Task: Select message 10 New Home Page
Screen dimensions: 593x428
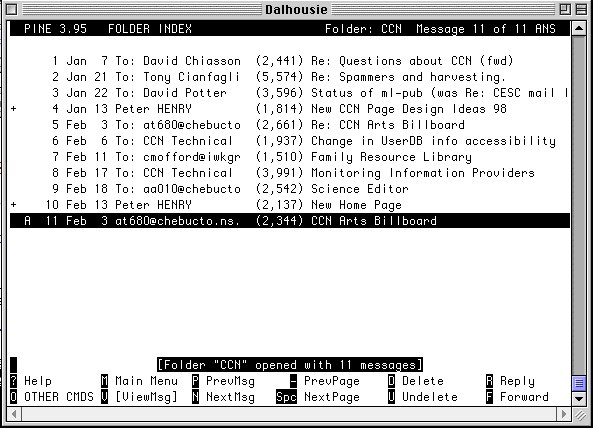Action: (290, 205)
